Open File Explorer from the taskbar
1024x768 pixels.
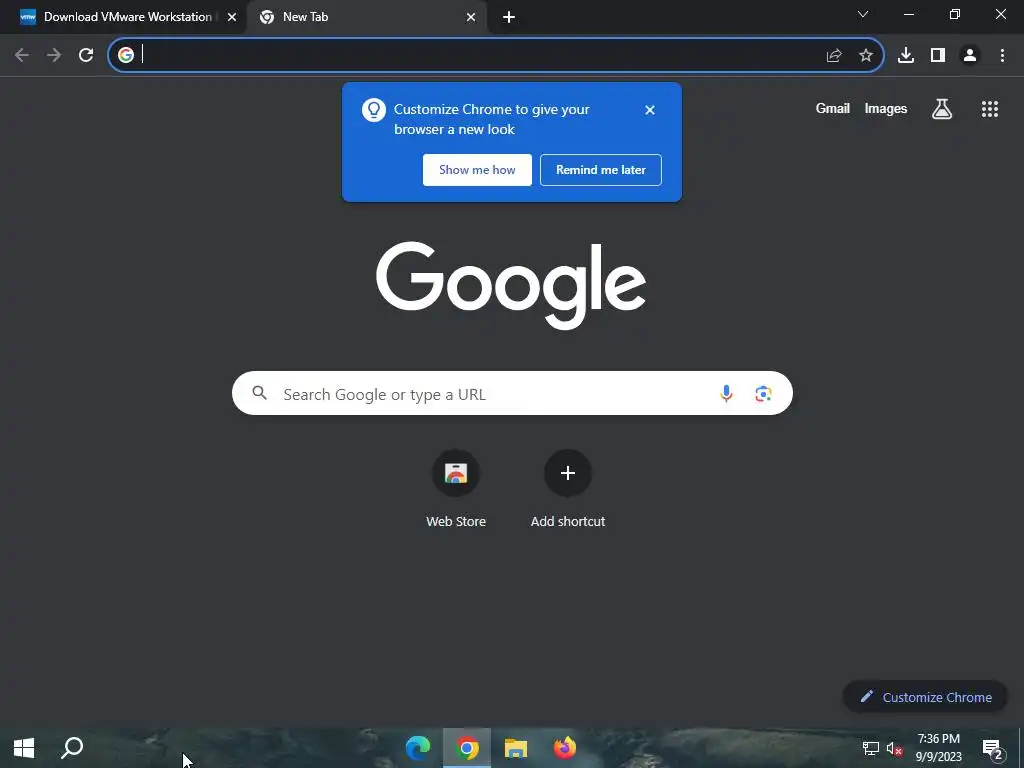click(x=516, y=748)
